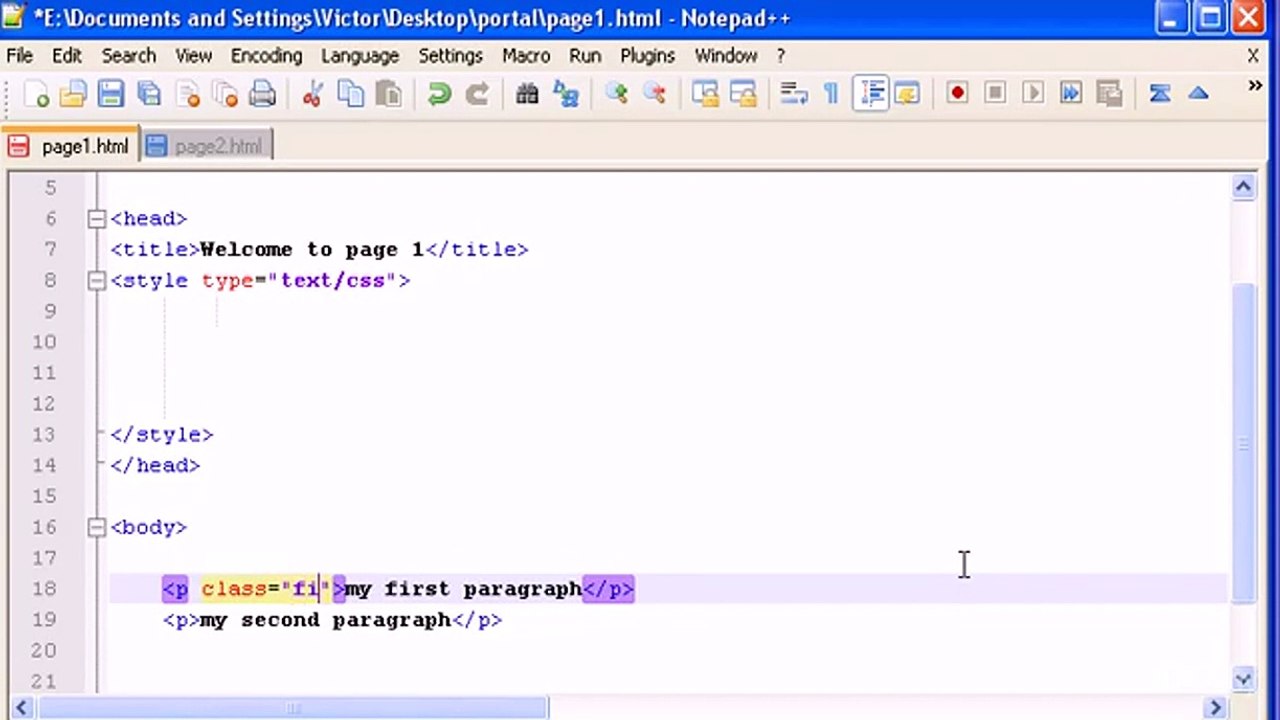Toggle word wrap in the toolbar
The image size is (1280, 720).
coord(793,94)
